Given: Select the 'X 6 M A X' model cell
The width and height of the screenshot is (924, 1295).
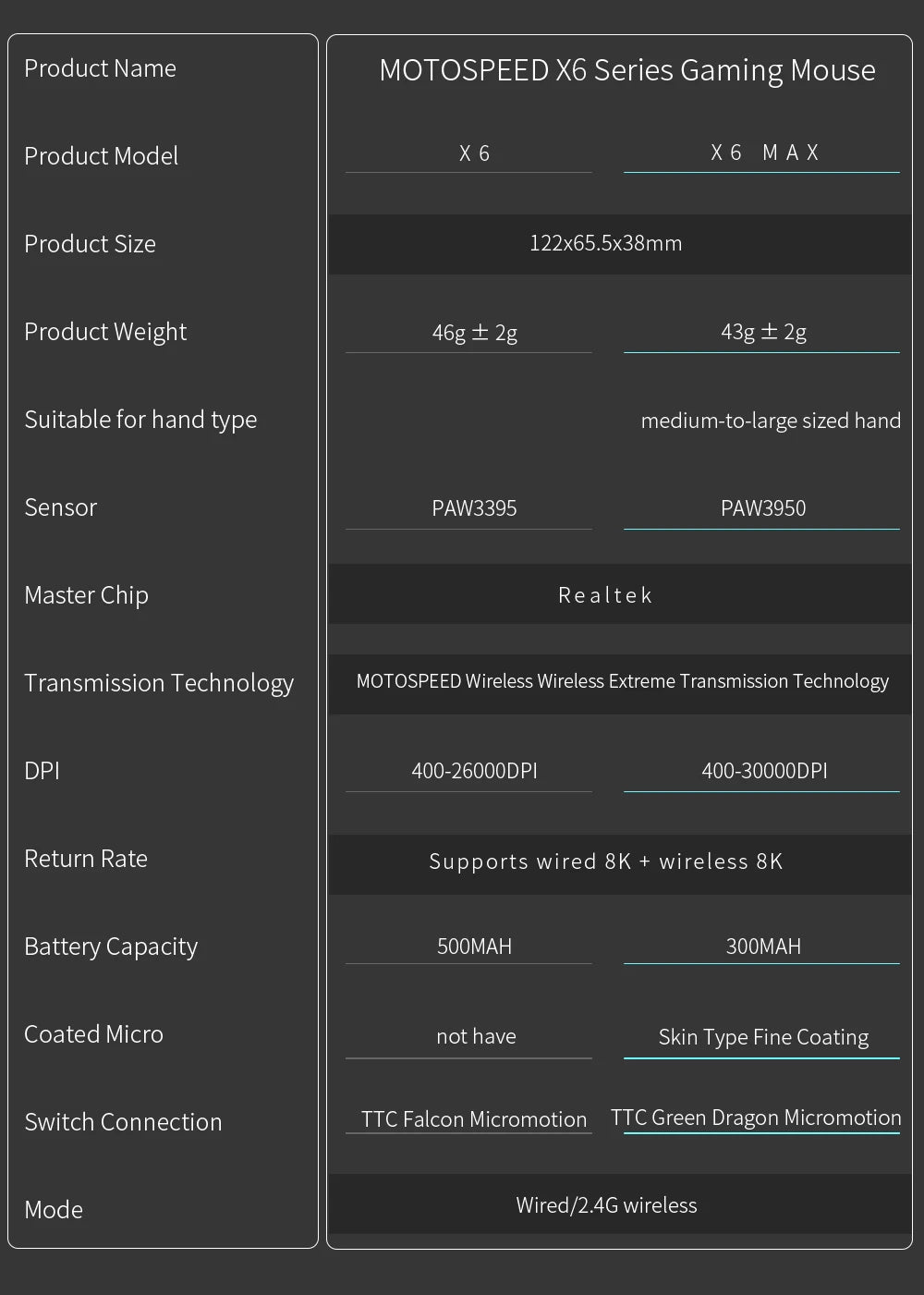Looking at the screenshot, I should click(764, 153).
